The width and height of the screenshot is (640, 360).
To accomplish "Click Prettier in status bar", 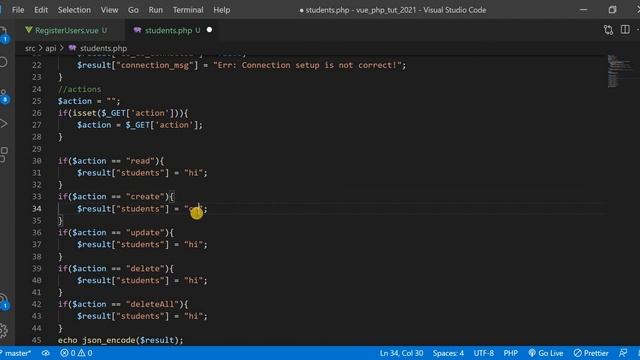I will pos(591,353).
